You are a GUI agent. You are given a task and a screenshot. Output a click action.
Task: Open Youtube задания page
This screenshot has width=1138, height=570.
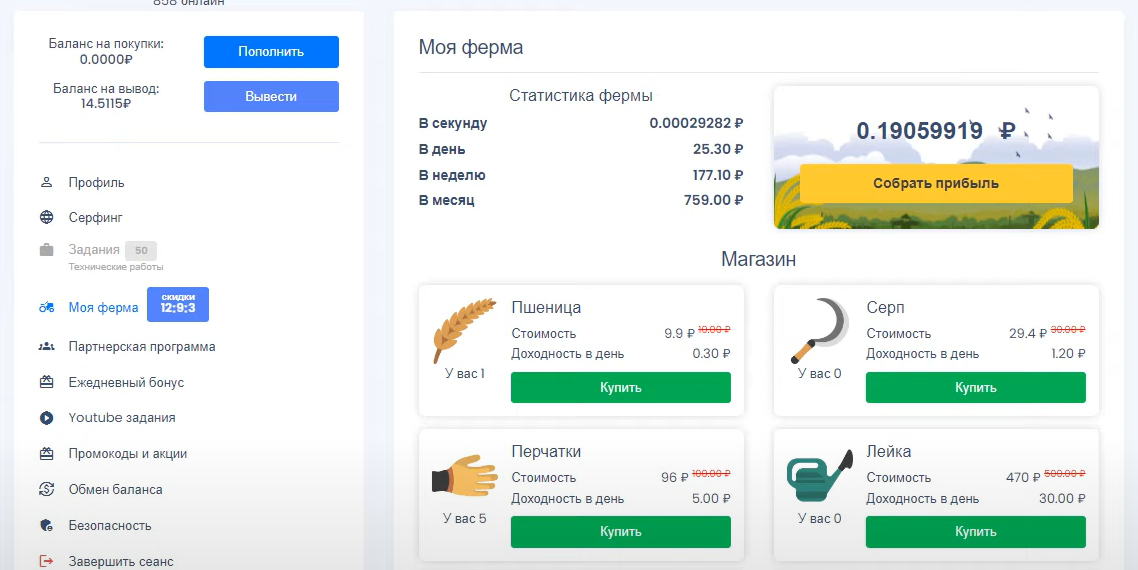[x=122, y=418]
